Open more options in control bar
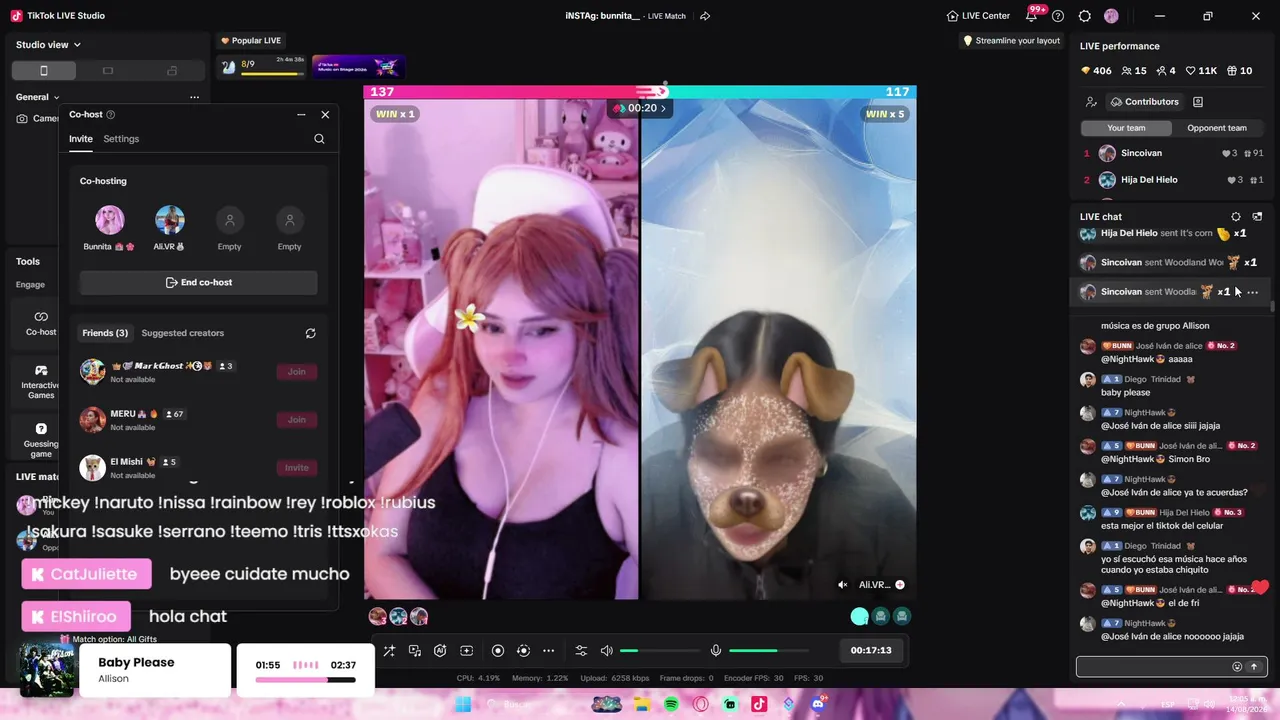Image resolution: width=1280 pixels, height=720 pixels. pyautogui.click(x=548, y=651)
